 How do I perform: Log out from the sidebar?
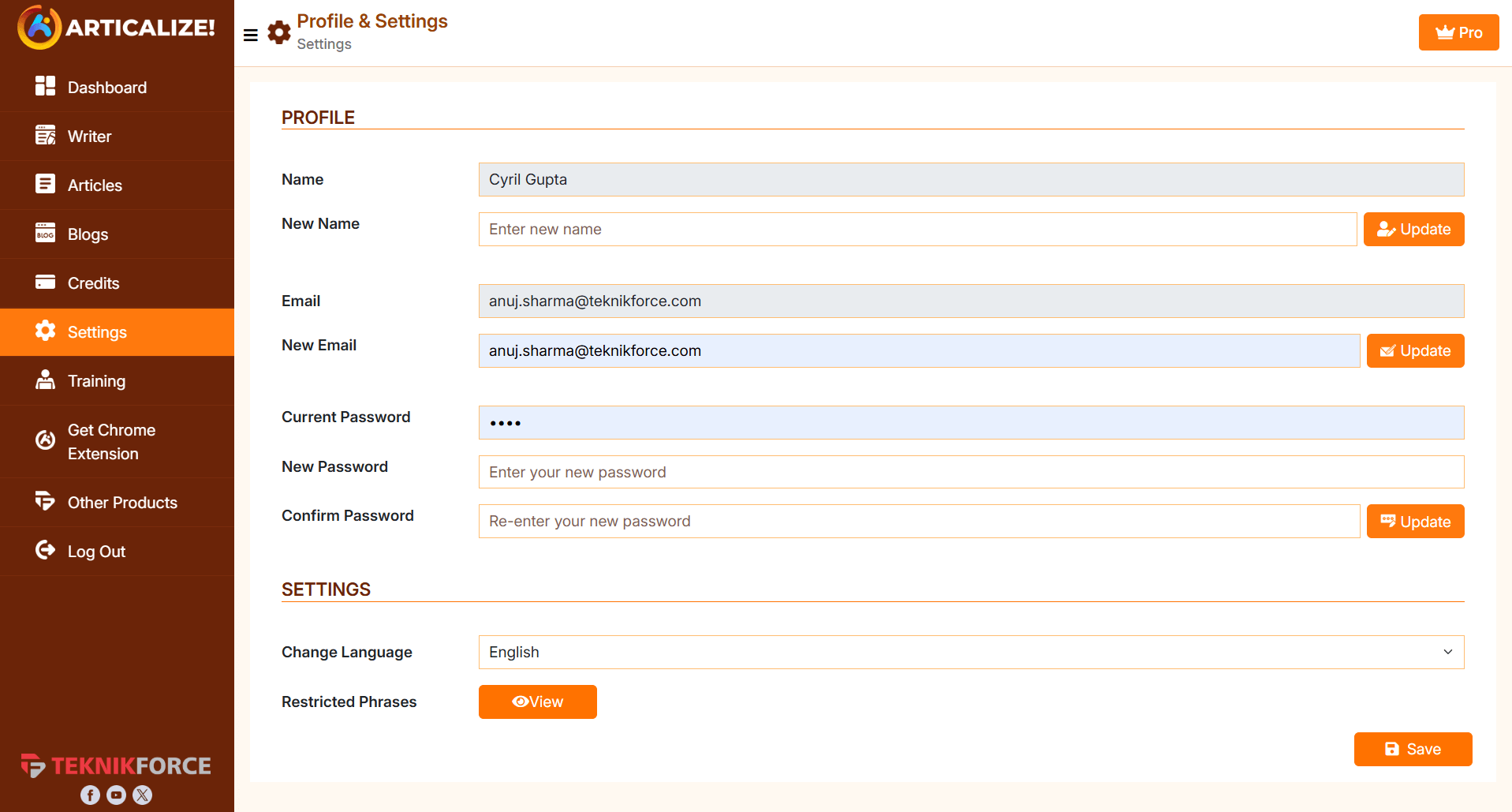coord(96,552)
